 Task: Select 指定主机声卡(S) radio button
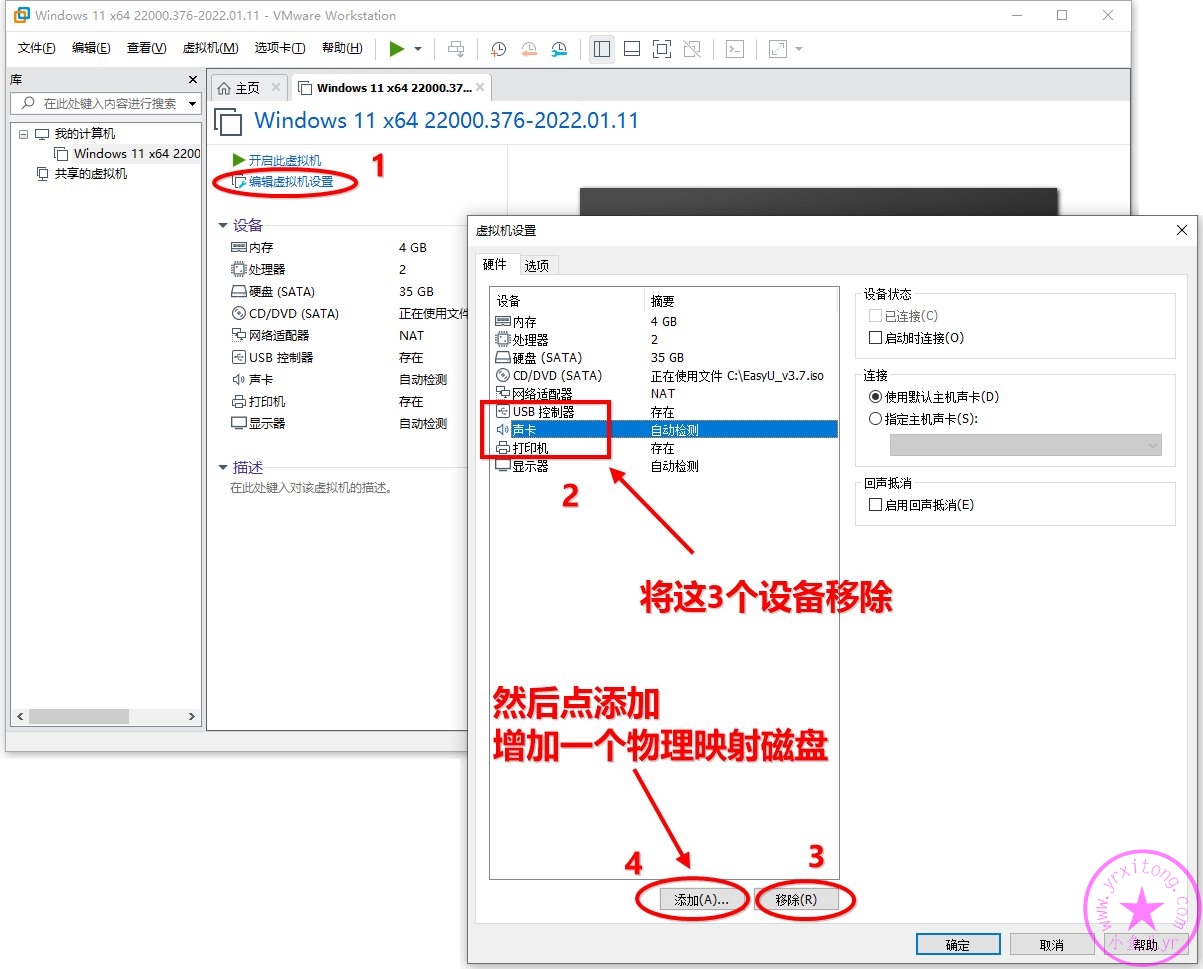[876, 419]
